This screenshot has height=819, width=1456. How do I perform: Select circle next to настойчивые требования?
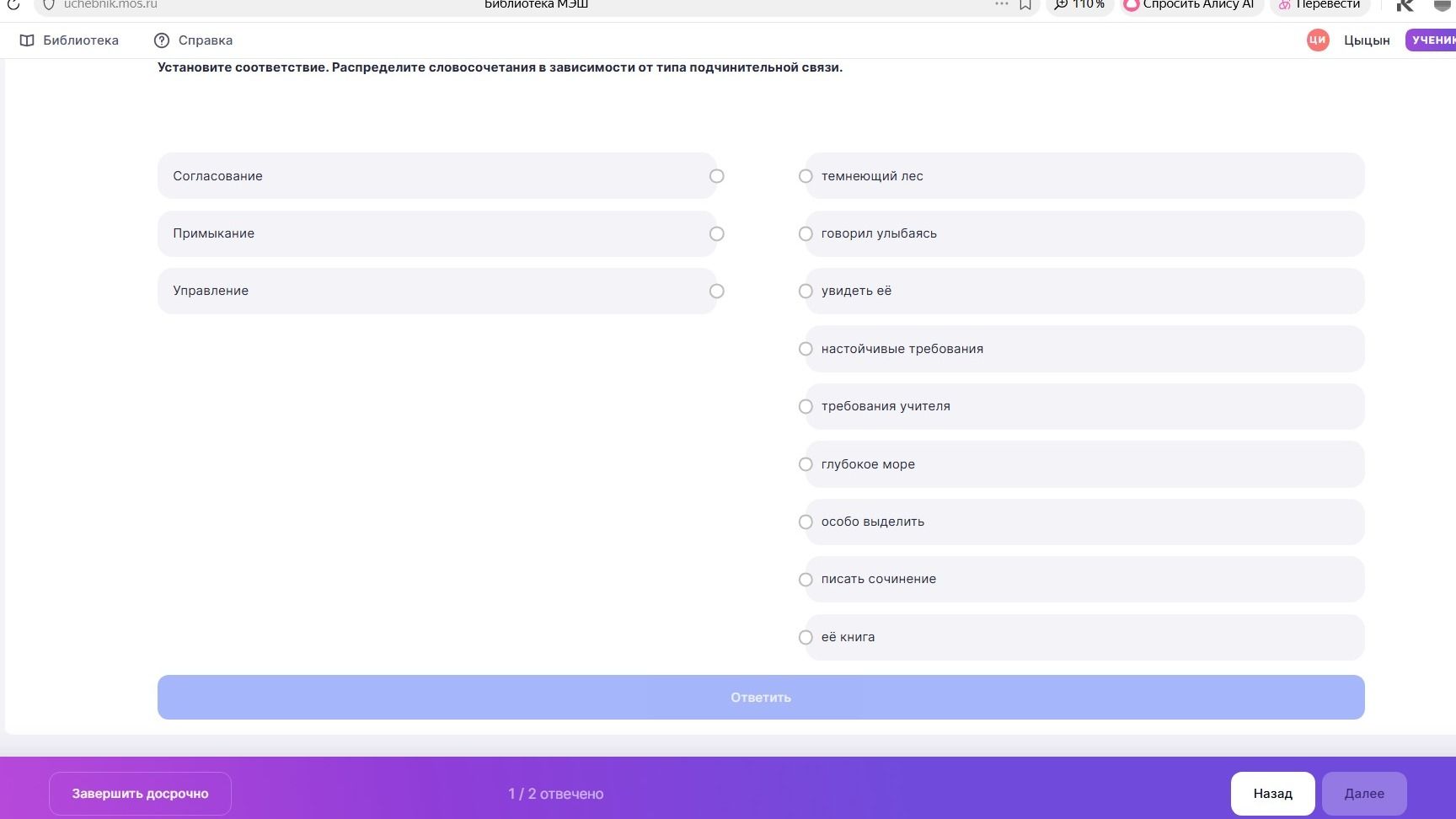click(806, 349)
